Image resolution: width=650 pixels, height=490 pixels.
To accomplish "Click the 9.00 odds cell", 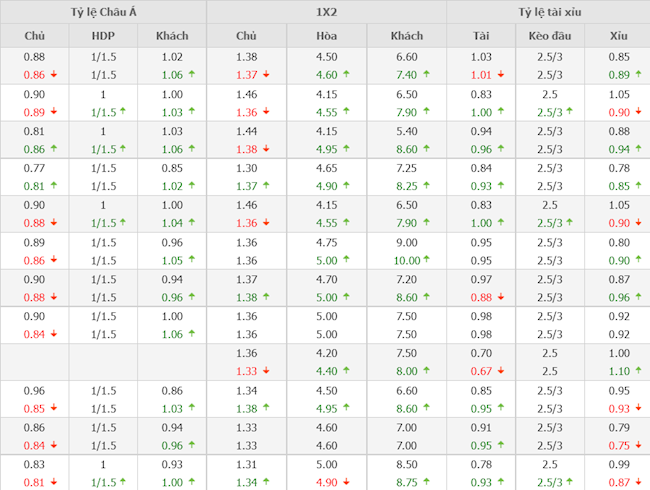I will 406,242.
